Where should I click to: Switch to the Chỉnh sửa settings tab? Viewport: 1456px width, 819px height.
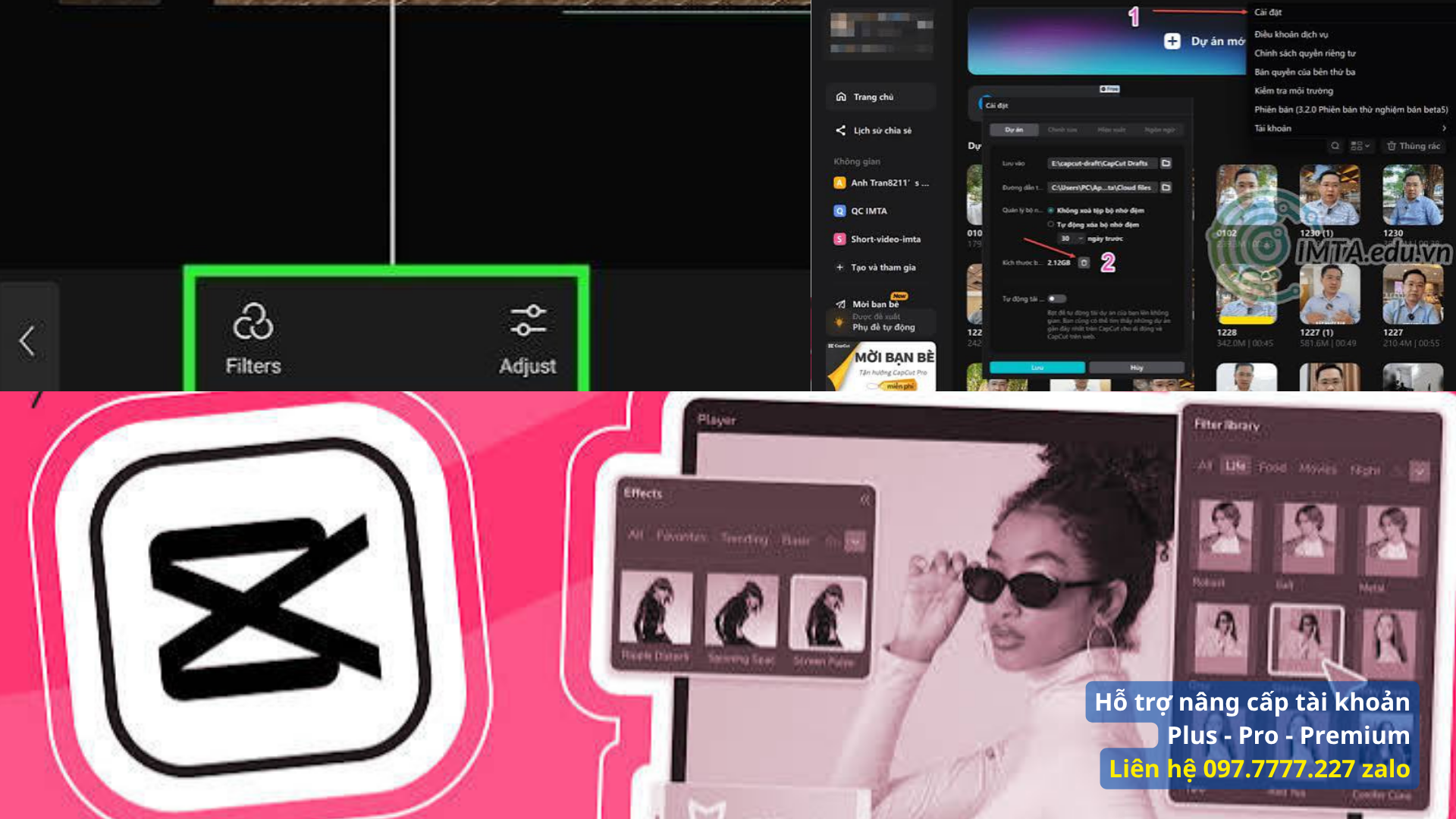(x=1062, y=130)
